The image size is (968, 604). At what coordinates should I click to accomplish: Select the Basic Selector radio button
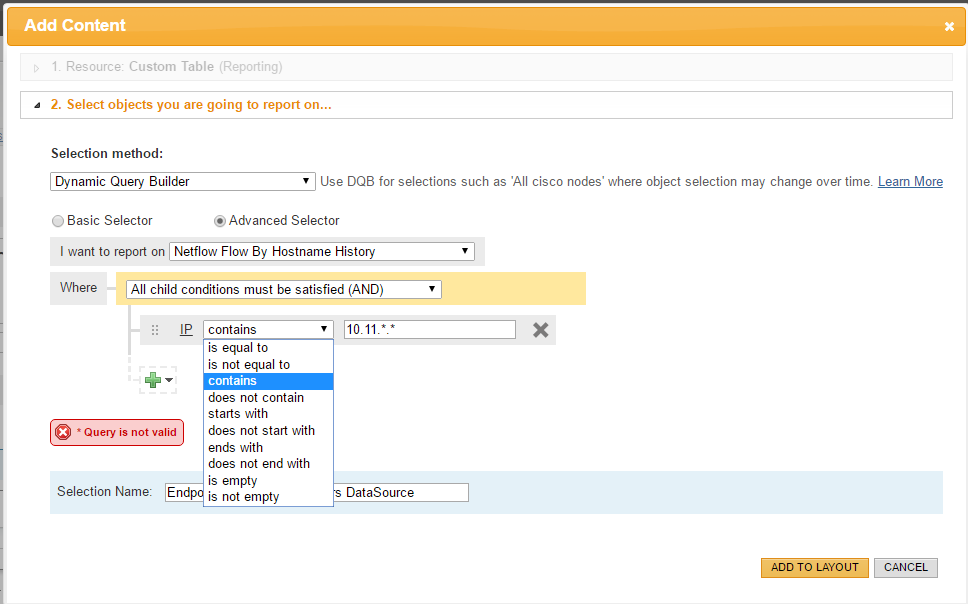(x=58, y=221)
